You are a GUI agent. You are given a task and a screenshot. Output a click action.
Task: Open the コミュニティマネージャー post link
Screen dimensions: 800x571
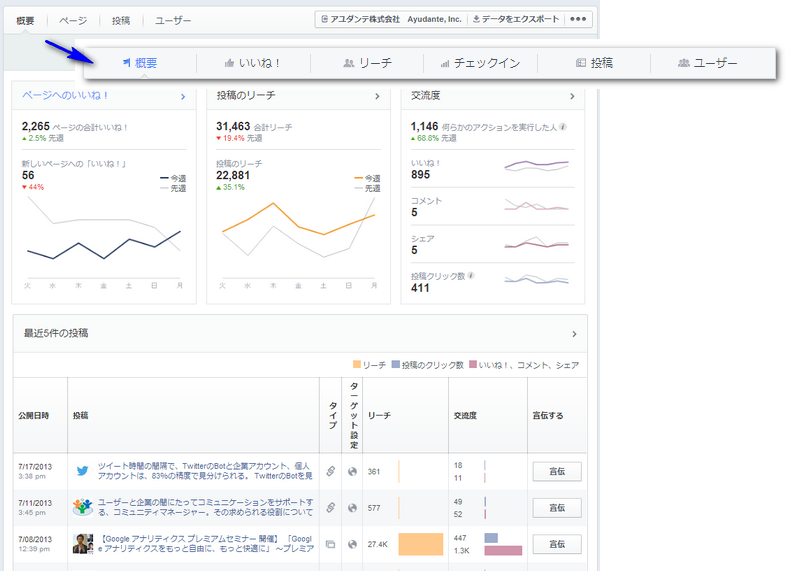pos(205,507)
